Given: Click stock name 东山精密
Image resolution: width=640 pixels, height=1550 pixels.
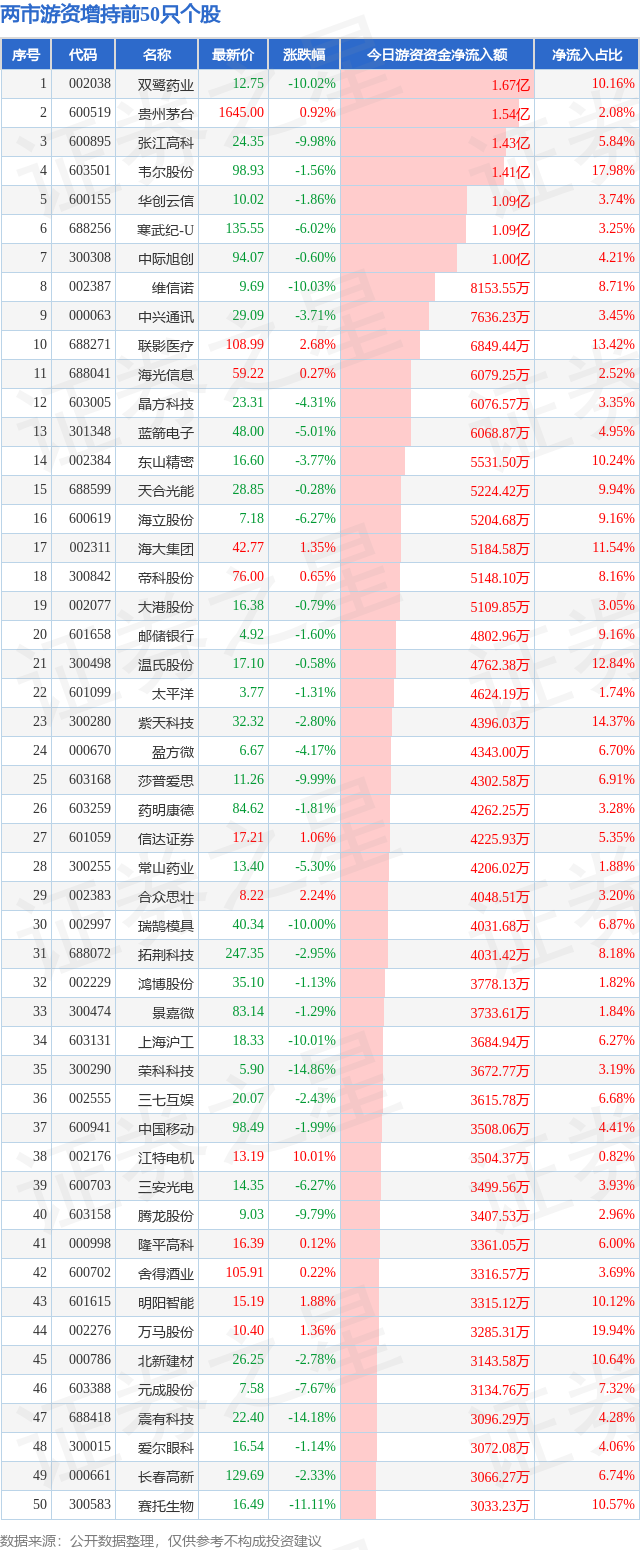Looking at the screenshot, I should [166, 461].
